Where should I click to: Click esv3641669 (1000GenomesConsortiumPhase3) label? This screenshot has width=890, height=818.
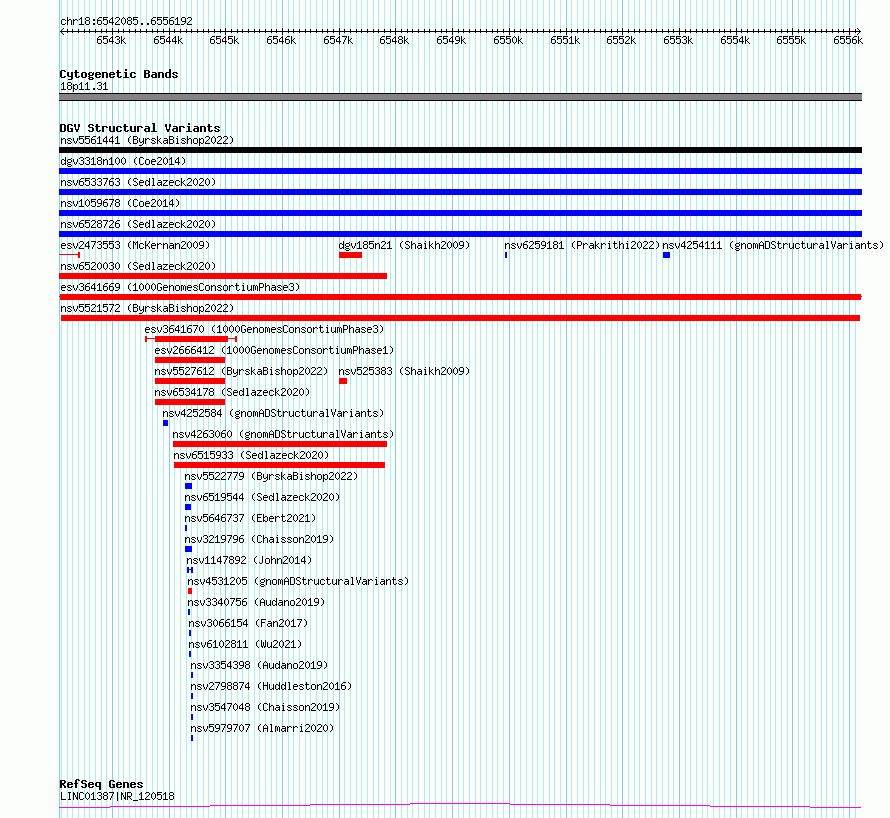tap(180, 287)
